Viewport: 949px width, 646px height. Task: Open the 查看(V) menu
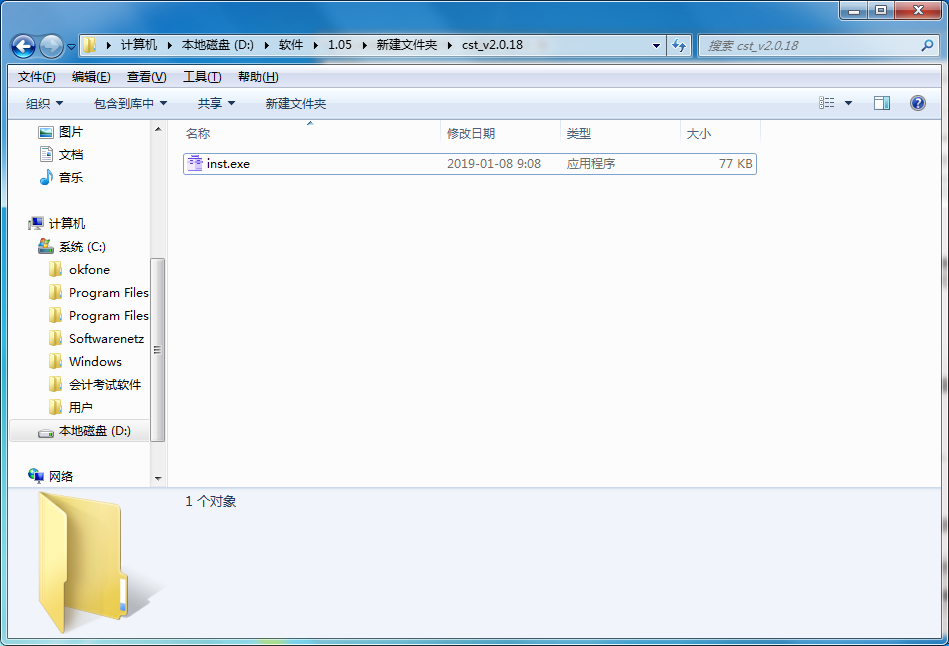tap(146, 77)
